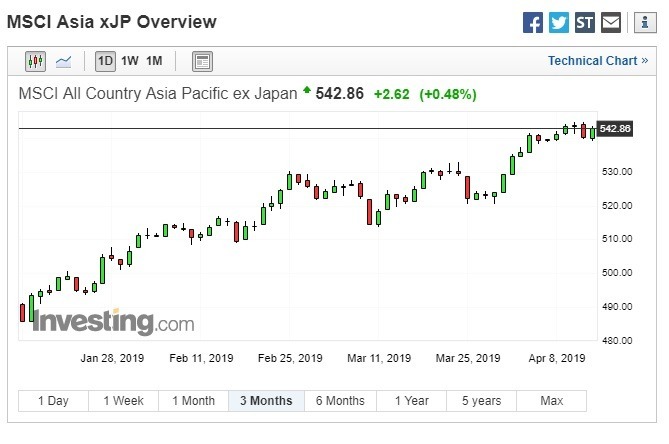Click the Mar 25, 2019 axis label
Image resolution: width=669 pixels, height=444 pixels.
[468, 358]
